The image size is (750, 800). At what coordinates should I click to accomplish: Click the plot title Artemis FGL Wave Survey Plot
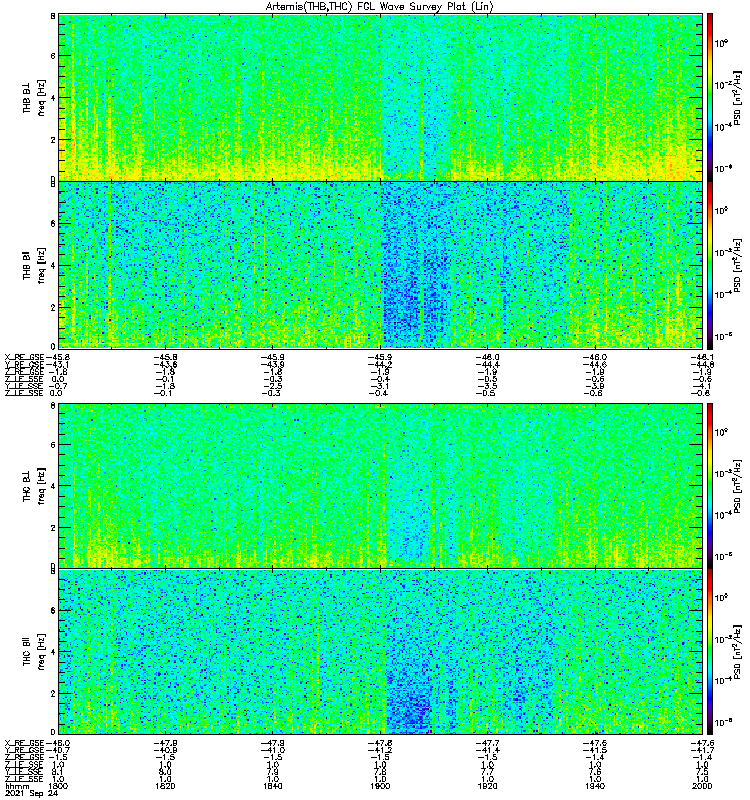point(380,7)
